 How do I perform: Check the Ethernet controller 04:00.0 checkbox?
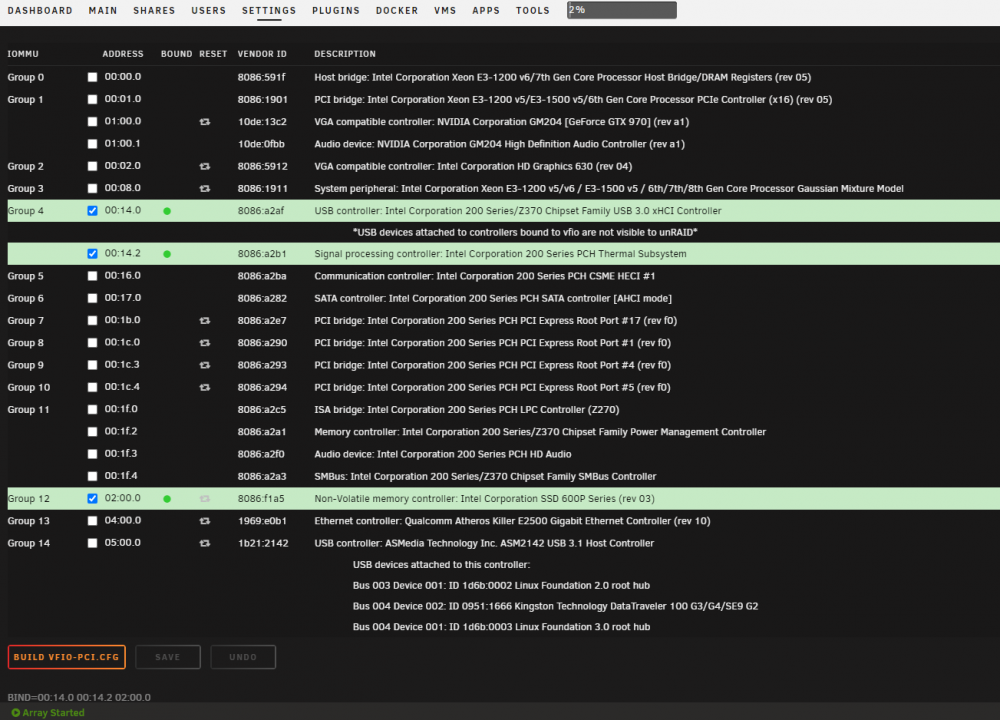[92, 521]
